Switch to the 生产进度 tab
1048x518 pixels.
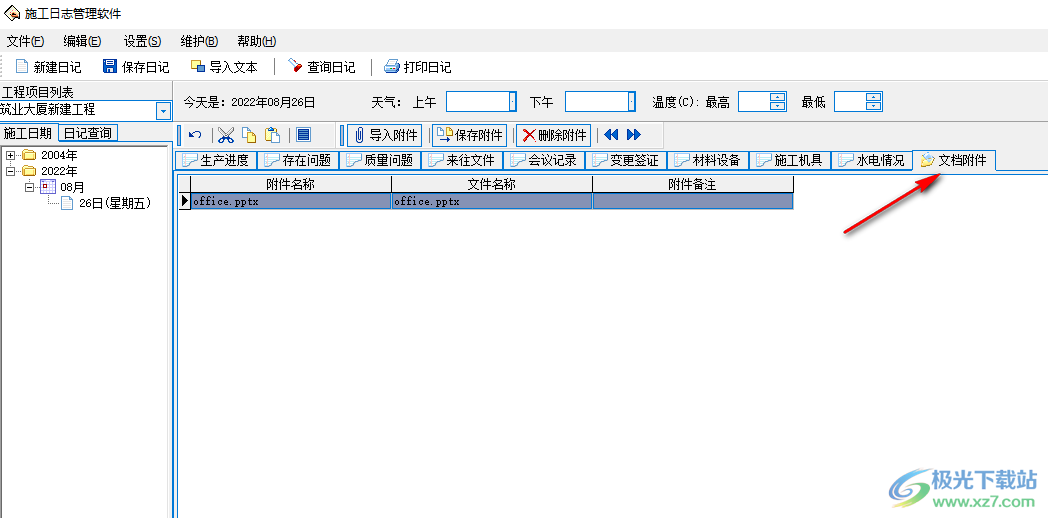(x=216, y=160)
